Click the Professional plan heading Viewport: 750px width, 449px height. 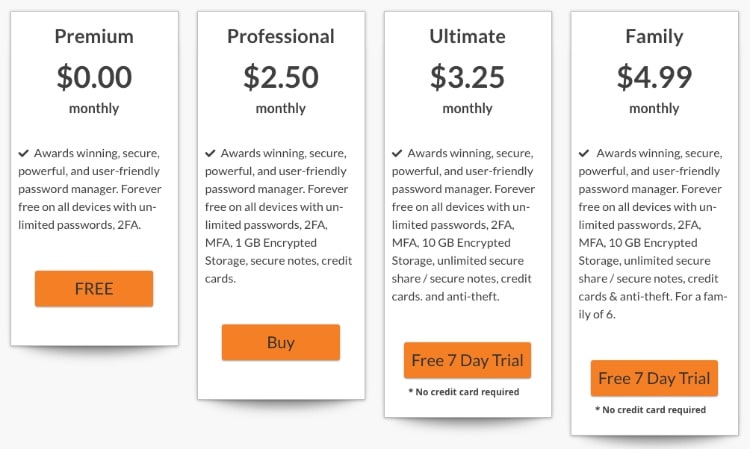[281, 36]
